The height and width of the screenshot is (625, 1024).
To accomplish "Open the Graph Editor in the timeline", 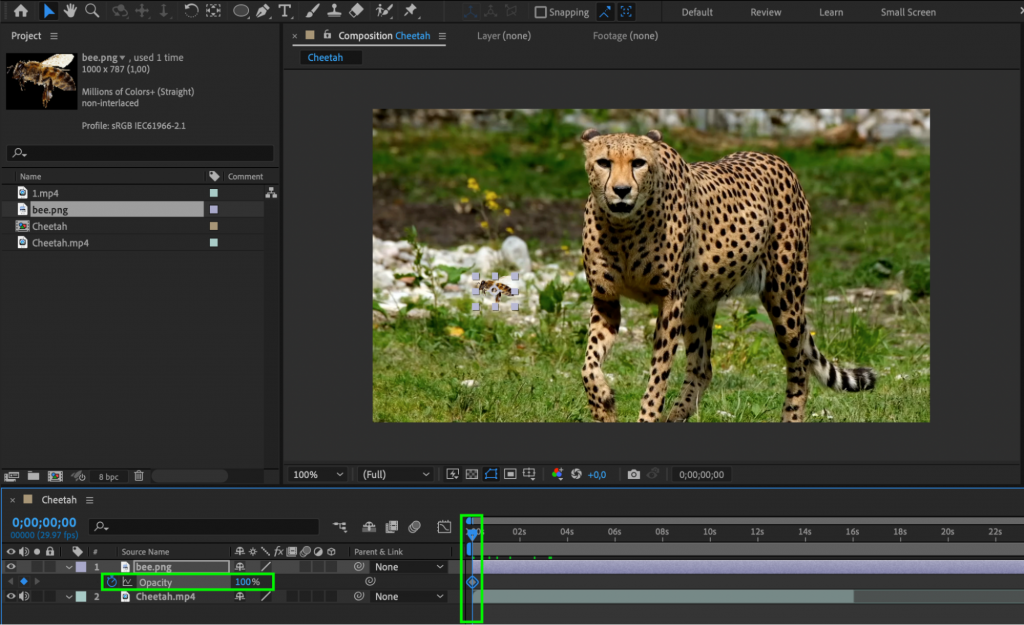I will pyautogui.click(x=445, y=527).
